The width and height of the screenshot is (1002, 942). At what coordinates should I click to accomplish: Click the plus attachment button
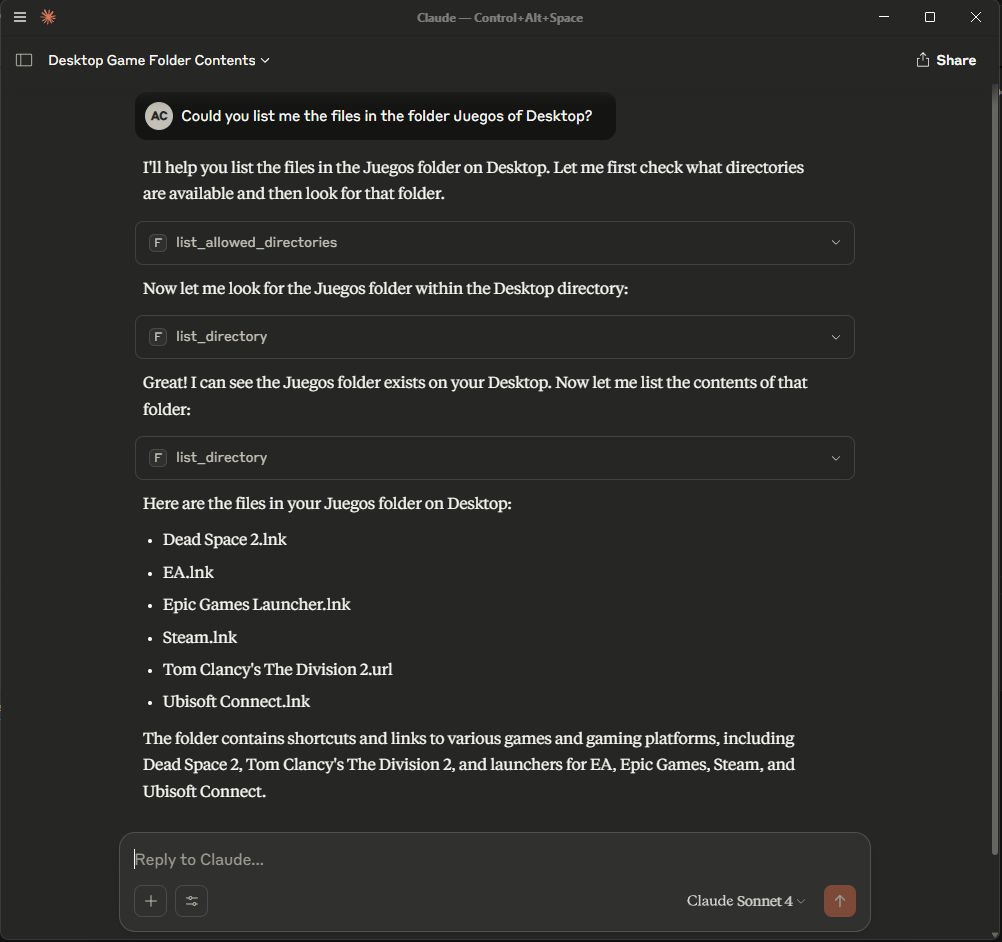(150, 901)
